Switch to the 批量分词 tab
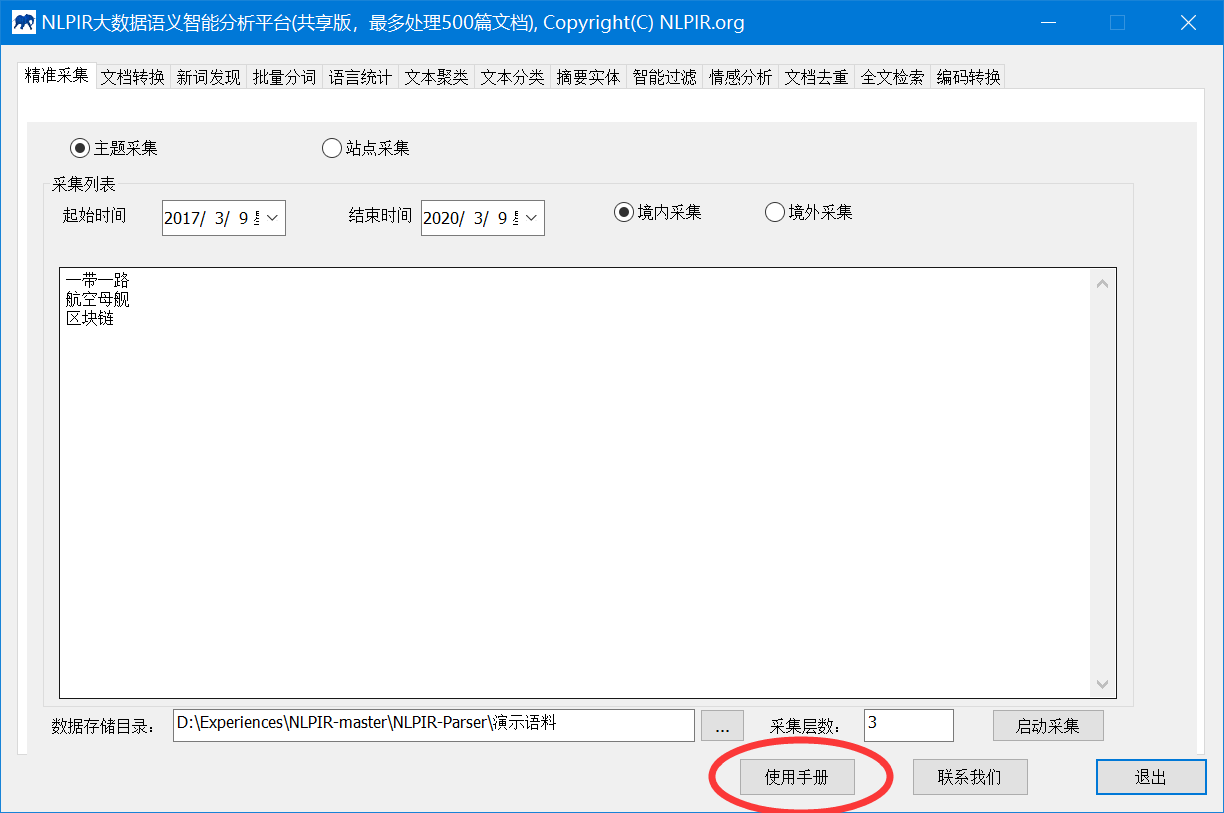 (x=284, y=75)
